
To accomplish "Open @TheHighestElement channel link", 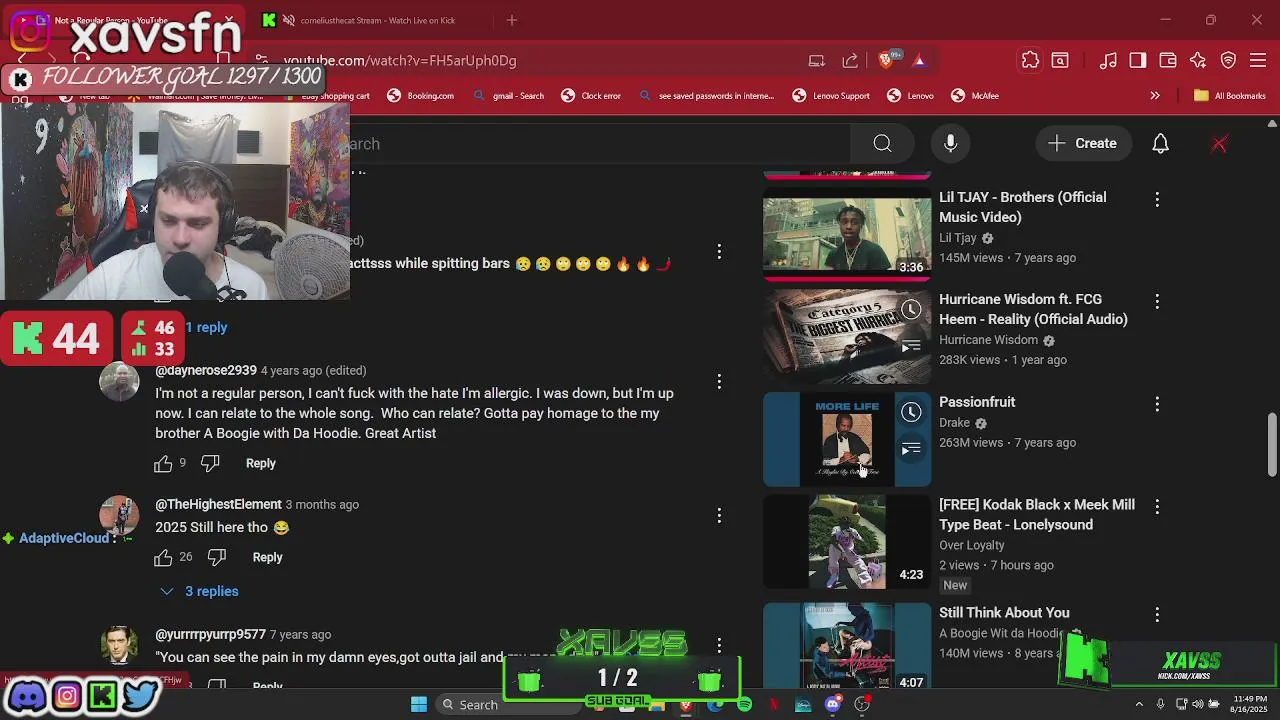I will [218, 505].
